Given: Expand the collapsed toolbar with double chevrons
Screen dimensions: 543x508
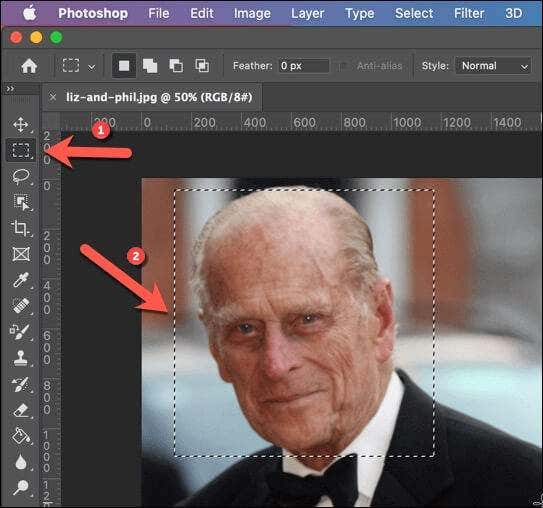Looking at the screenshot, I should (x=10, y=89).
